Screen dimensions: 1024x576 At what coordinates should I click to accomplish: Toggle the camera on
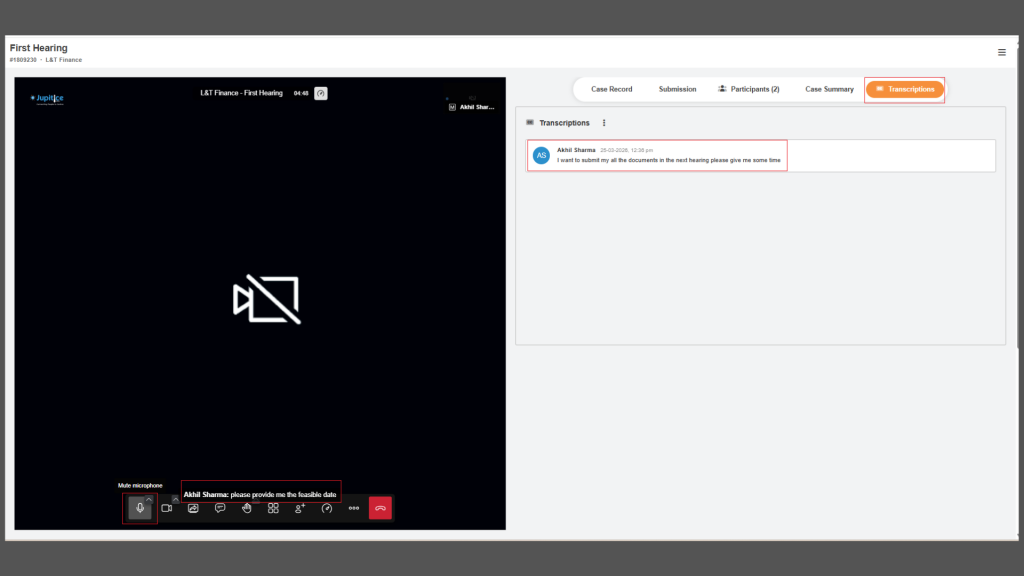coord(167,508)
